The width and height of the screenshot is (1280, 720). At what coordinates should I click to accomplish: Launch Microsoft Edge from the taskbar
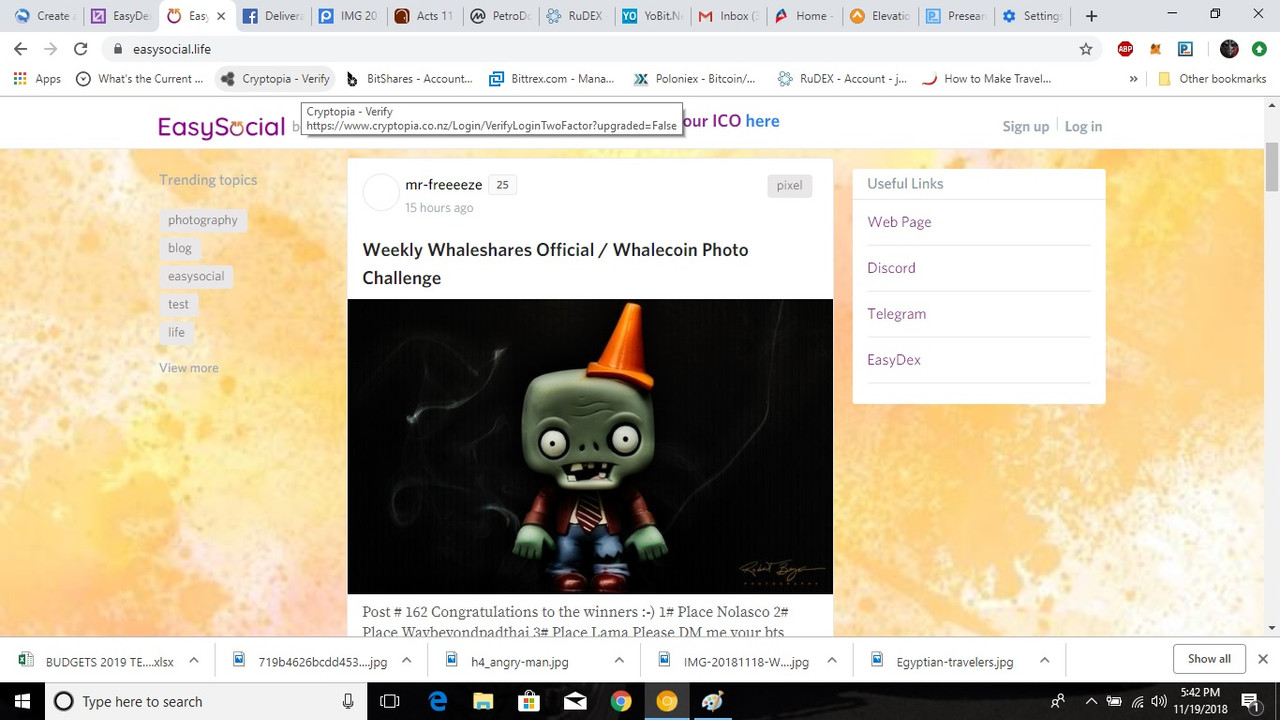[438, 701]
